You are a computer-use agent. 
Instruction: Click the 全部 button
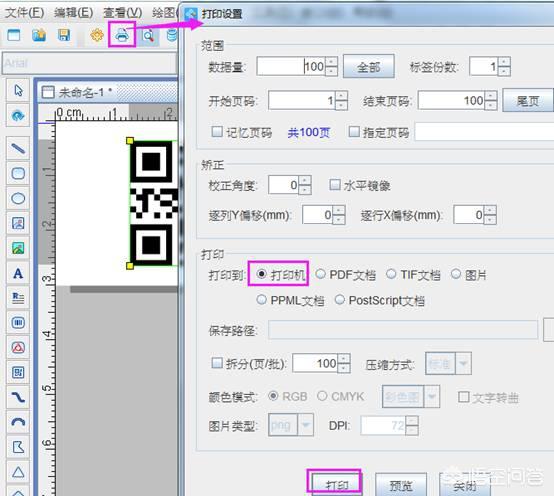369,66
